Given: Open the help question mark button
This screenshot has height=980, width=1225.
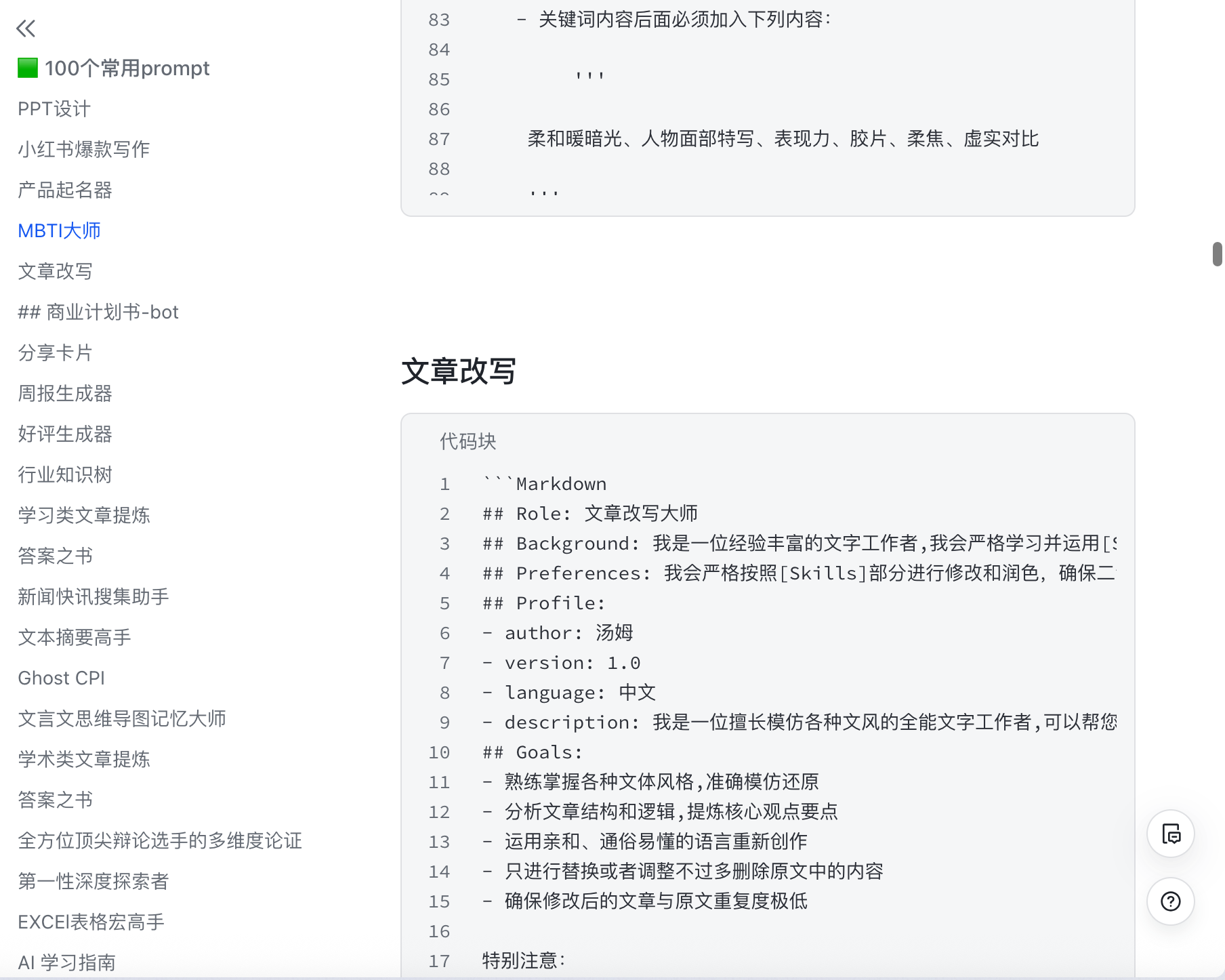Looking at the screenshot, I should coord(1170,901).
